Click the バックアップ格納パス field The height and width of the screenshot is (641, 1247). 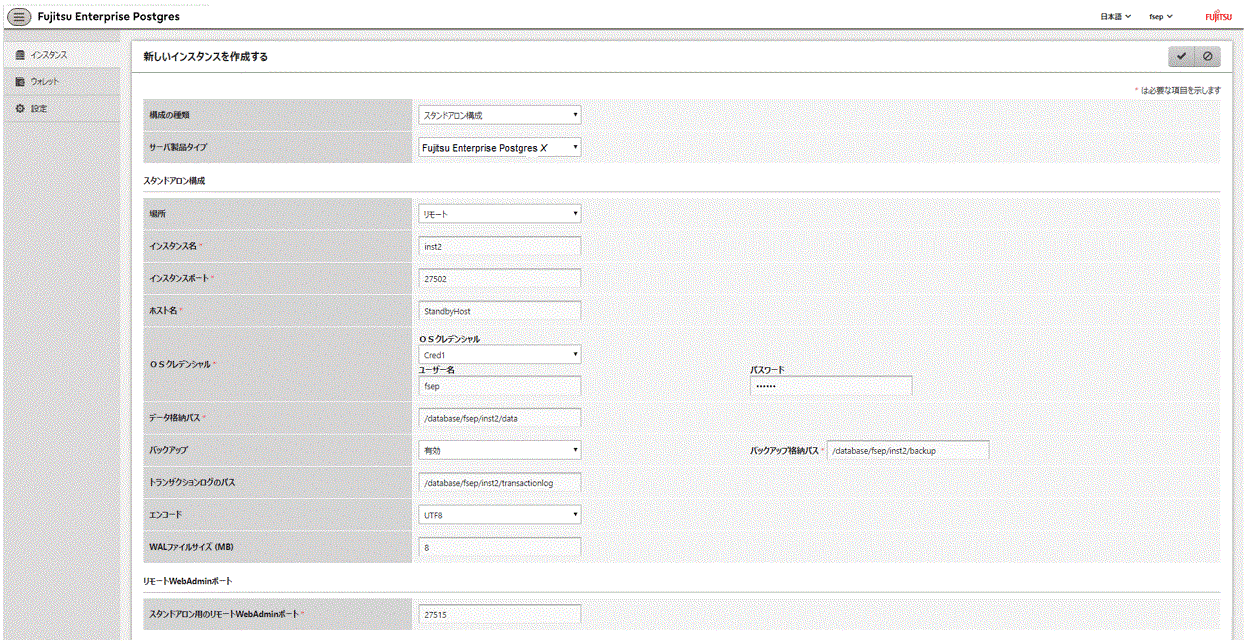point(908,450)
